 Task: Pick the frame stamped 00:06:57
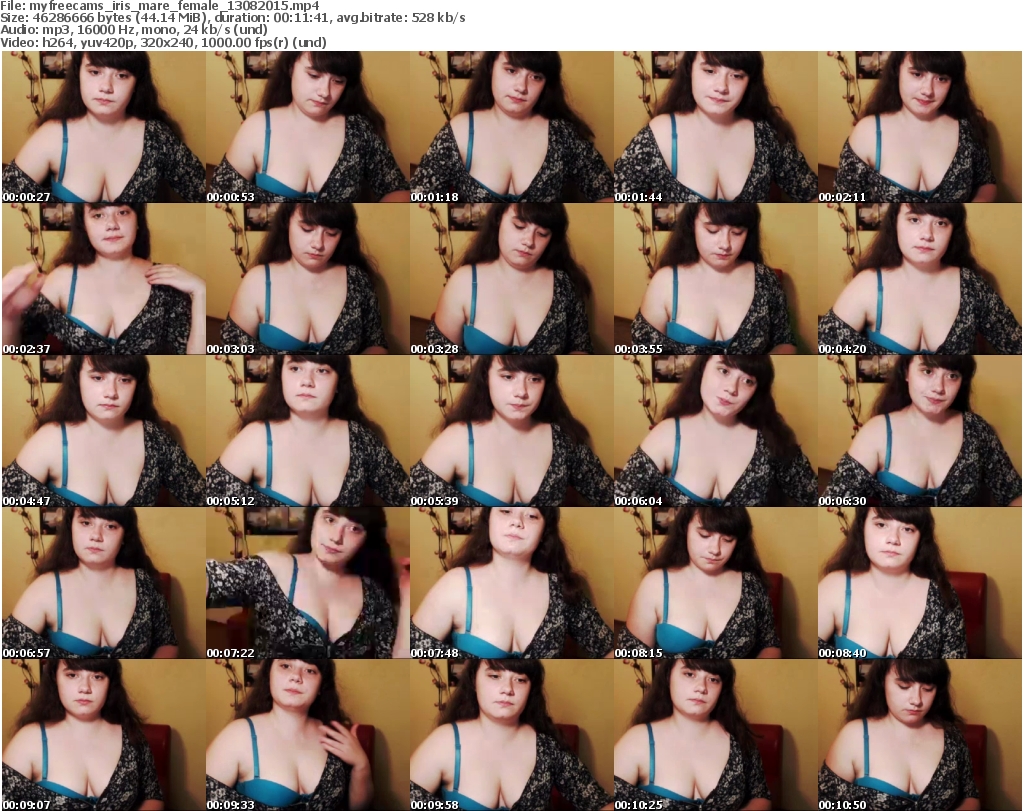tap(104, 582)
